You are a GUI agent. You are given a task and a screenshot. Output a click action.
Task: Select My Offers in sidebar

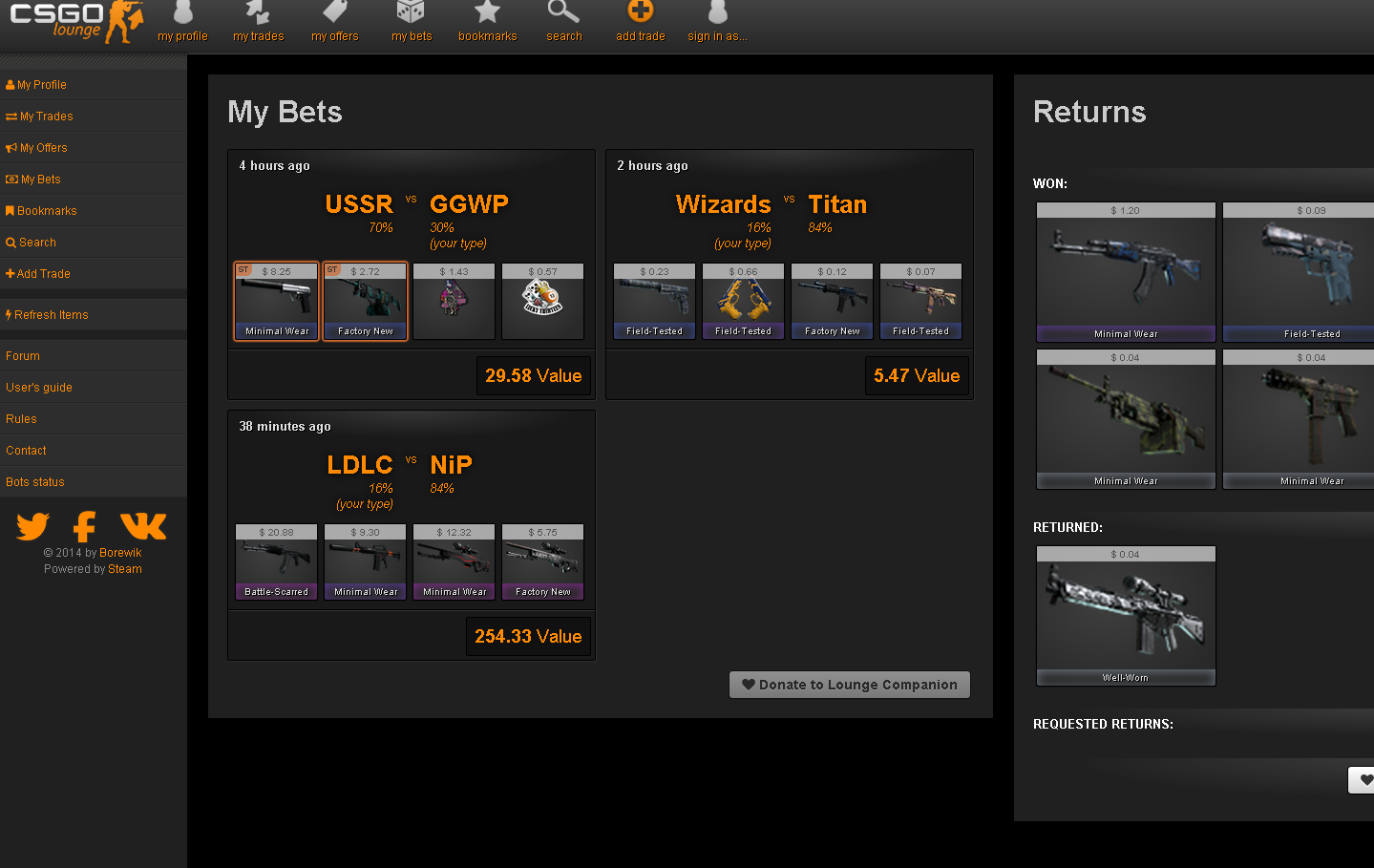pos(94,148)
